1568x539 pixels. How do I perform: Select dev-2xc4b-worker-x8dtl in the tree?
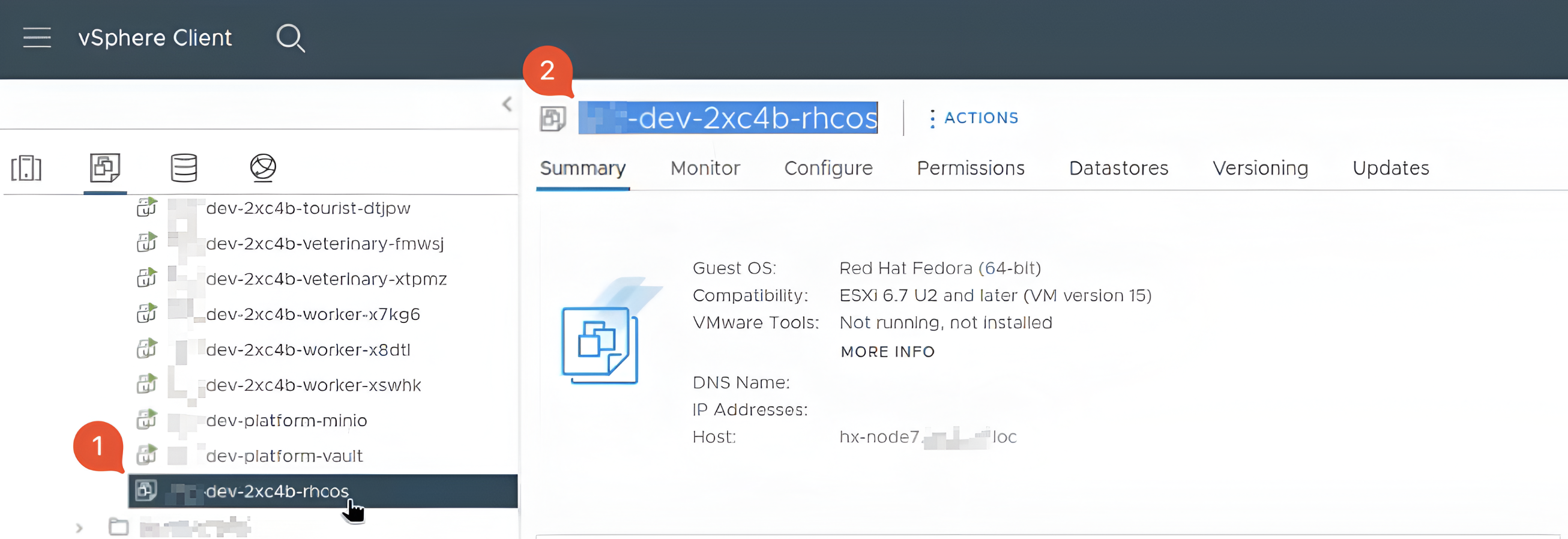308,350
